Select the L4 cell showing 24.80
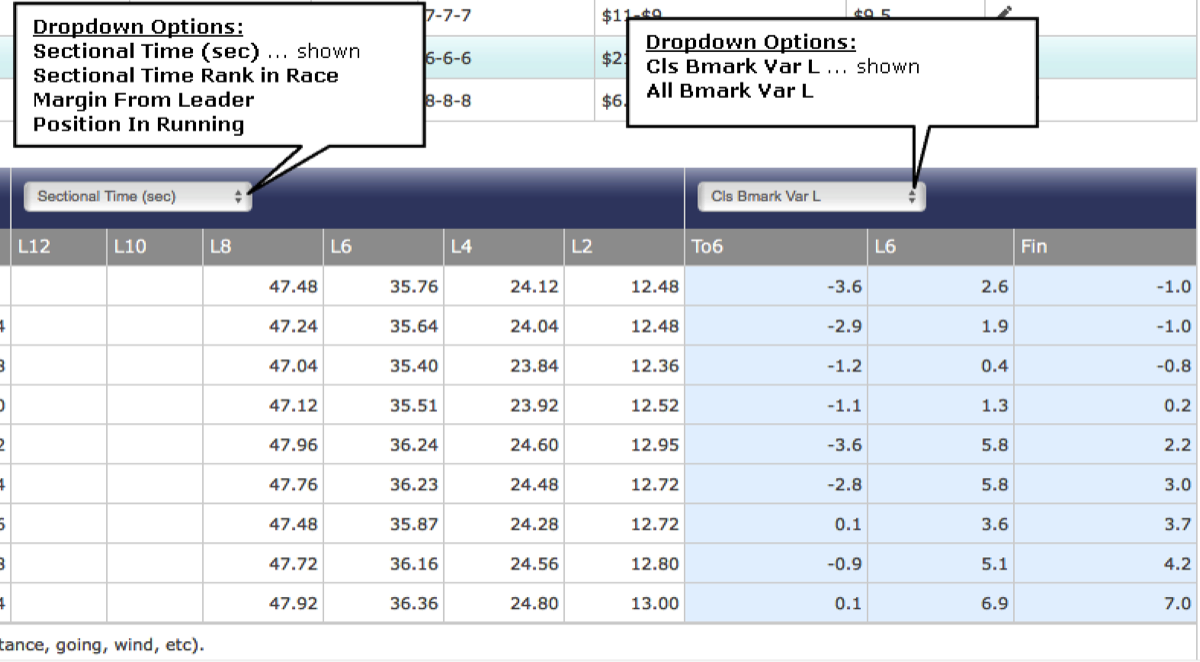The image size is (1200, 662). click(x=503, y=604)
